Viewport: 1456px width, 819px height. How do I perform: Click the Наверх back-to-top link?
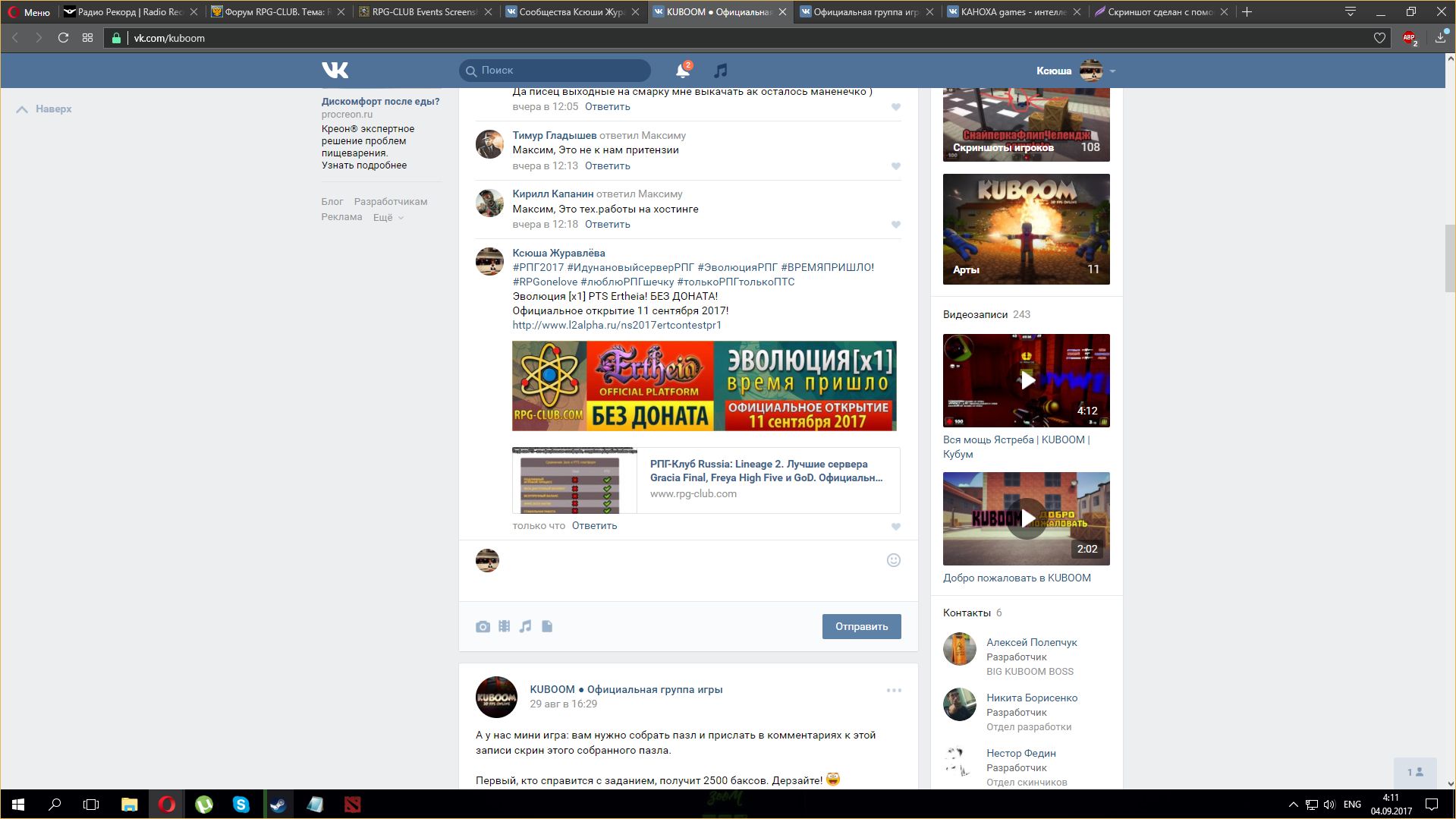pyautogui.click(x=45, y=109)
